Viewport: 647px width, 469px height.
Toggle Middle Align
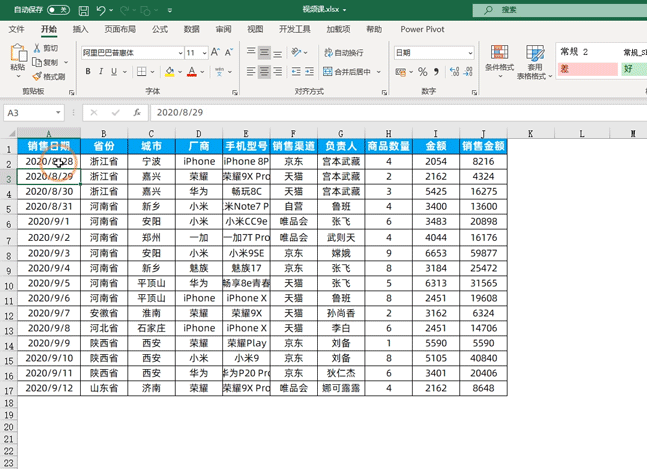point(264,52)
